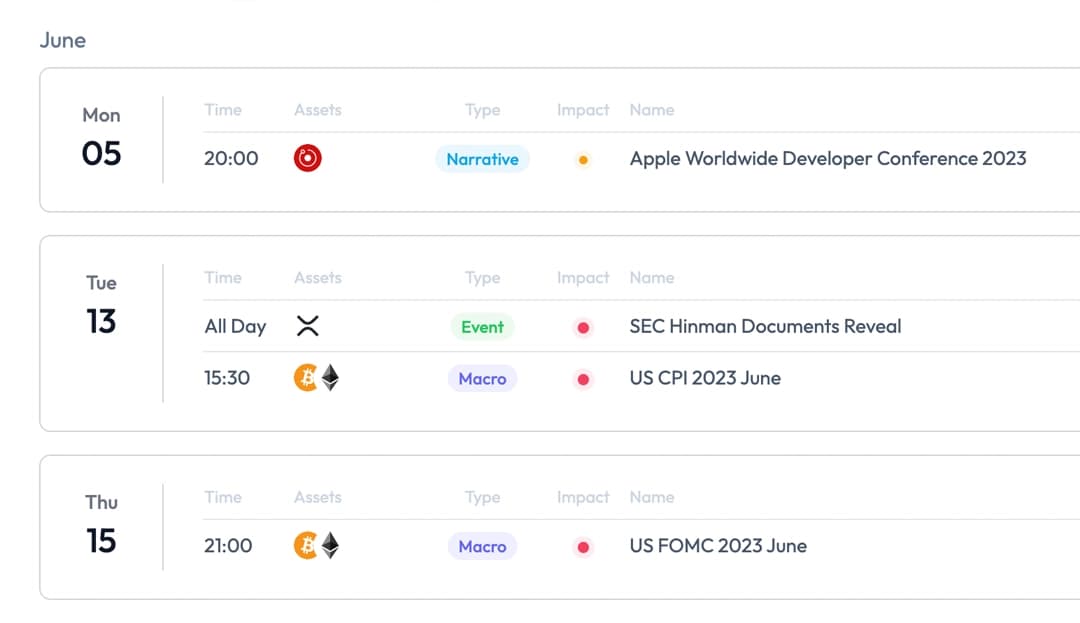Click orange impact dot for Apple conference

(x=583, y=160)
